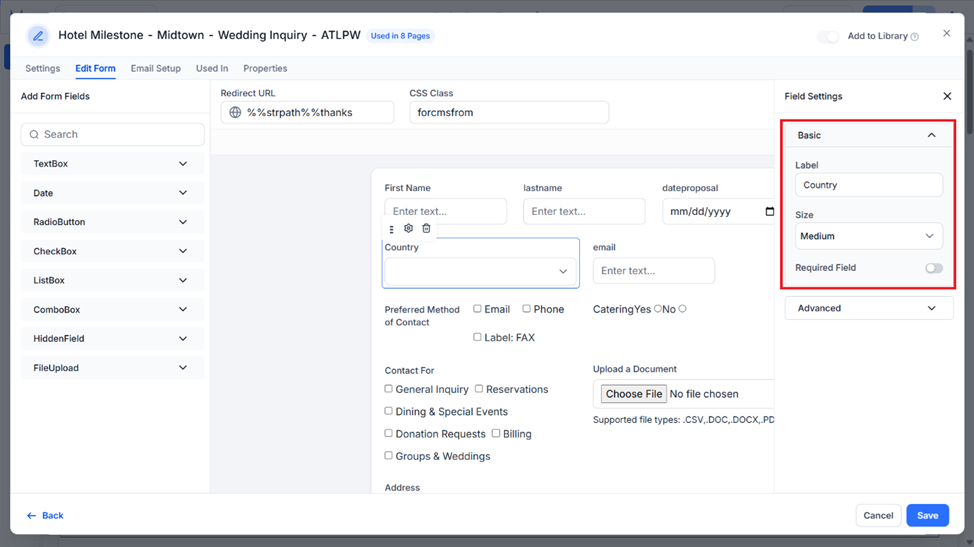Check the Label: FAX checkbox
974x547 pixels.
[x=477, y=337]
